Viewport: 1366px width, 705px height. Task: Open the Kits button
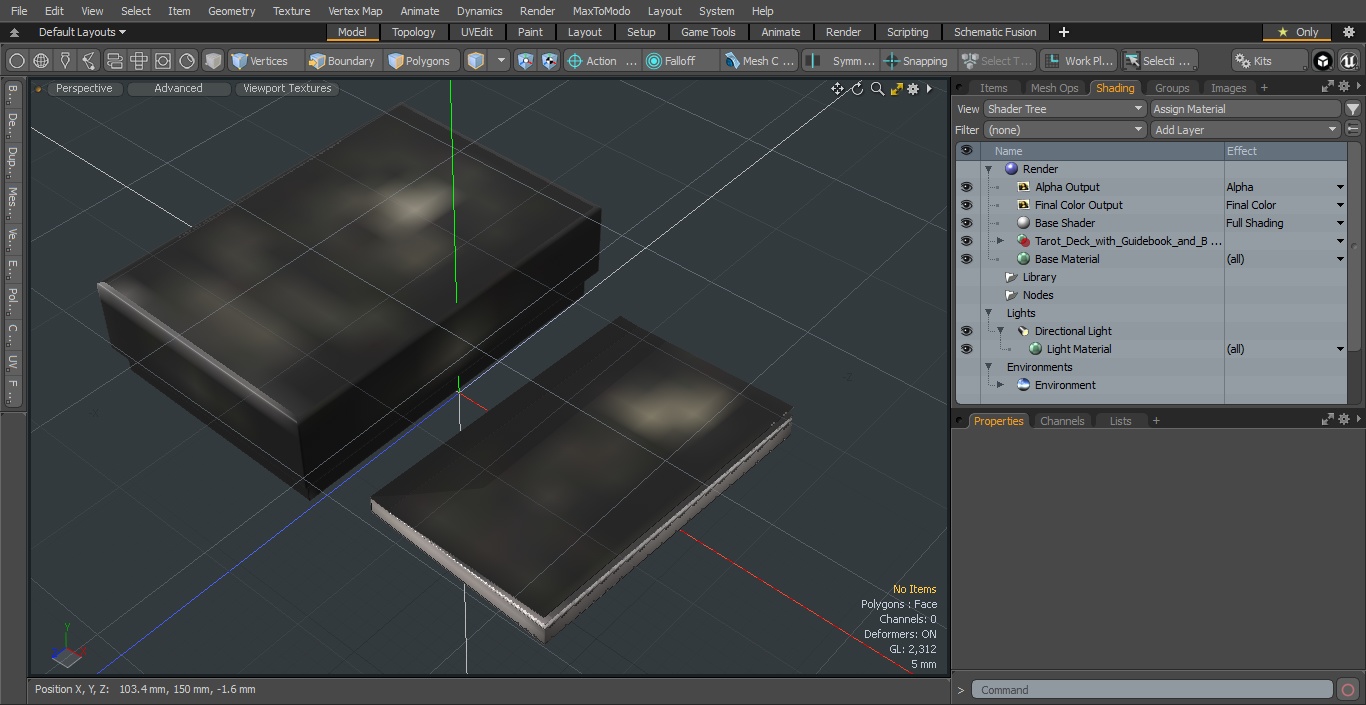pyautogui.click(x=1268, y=61)
